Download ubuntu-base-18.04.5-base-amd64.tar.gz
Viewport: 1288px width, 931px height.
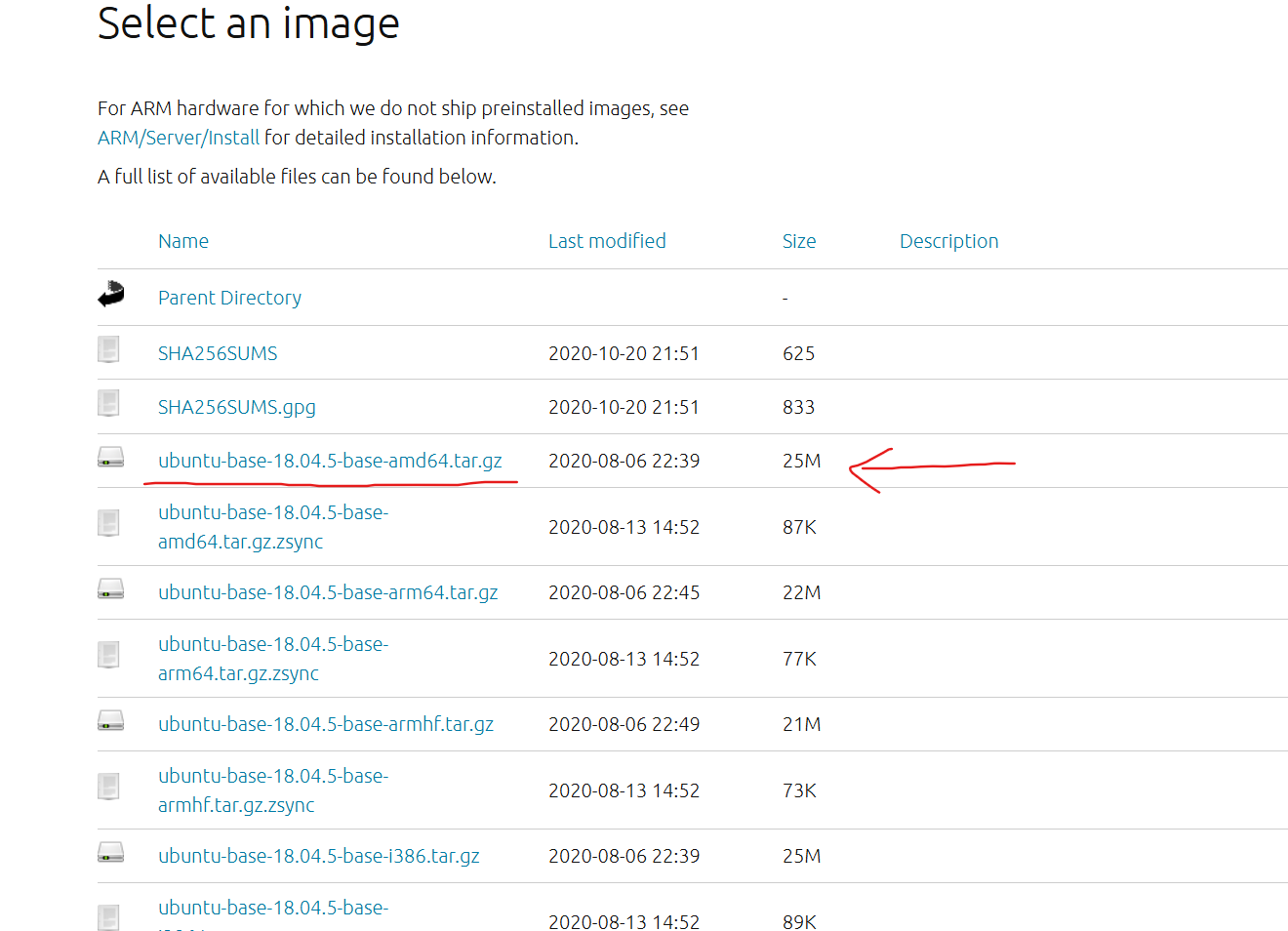click(330, 461)
